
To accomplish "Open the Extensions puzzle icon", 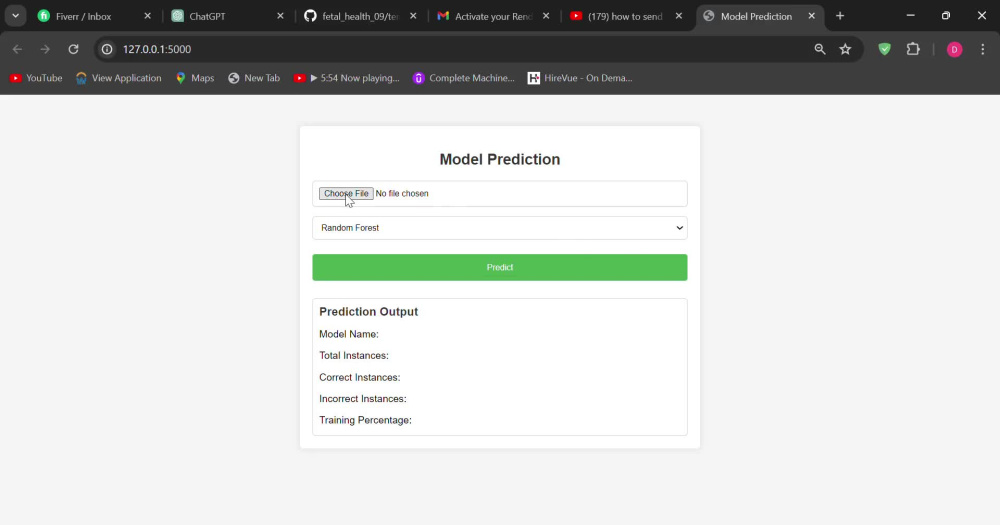I will tap(913, 49).
